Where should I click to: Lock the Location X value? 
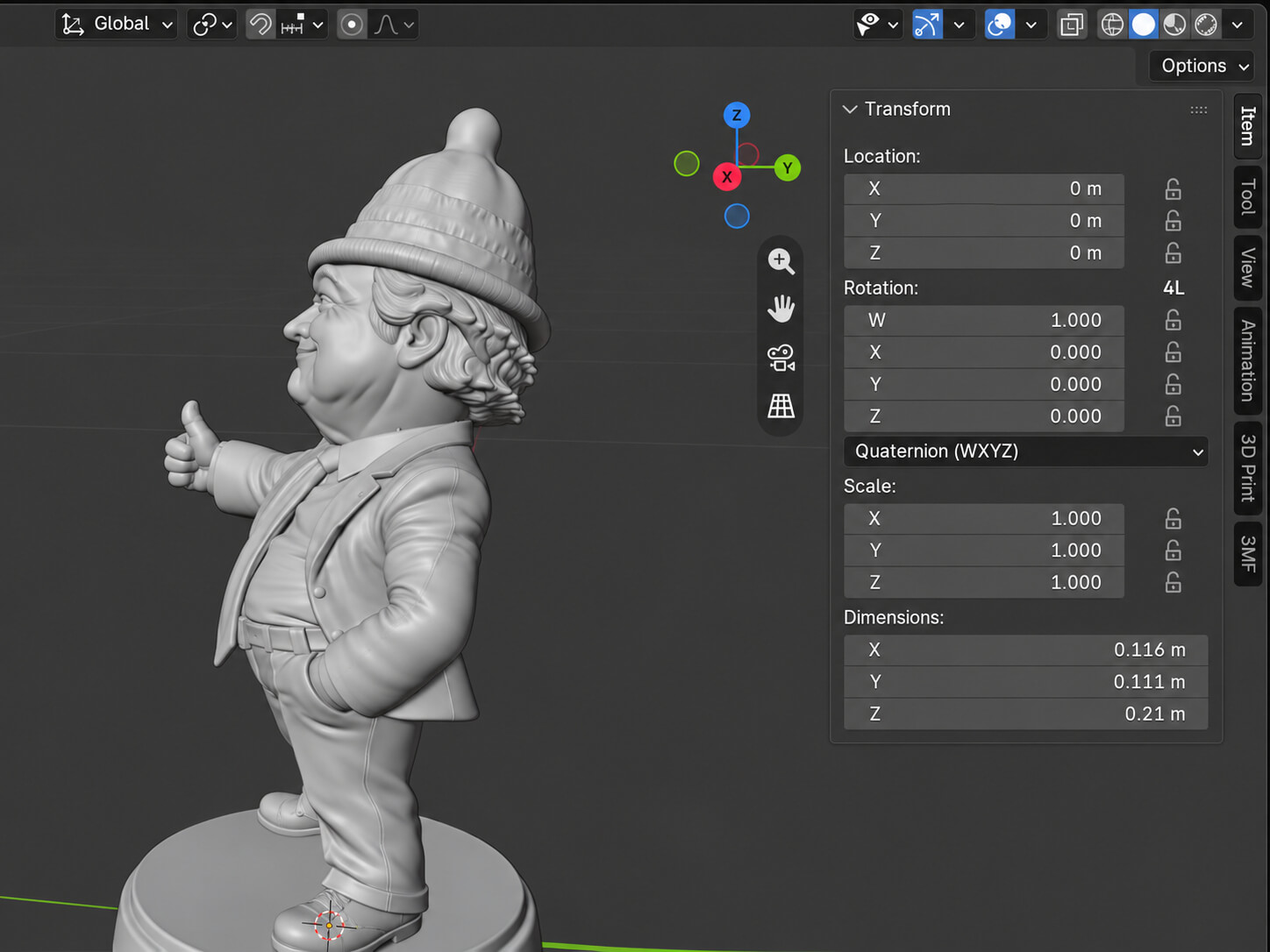pos(1173,188)
